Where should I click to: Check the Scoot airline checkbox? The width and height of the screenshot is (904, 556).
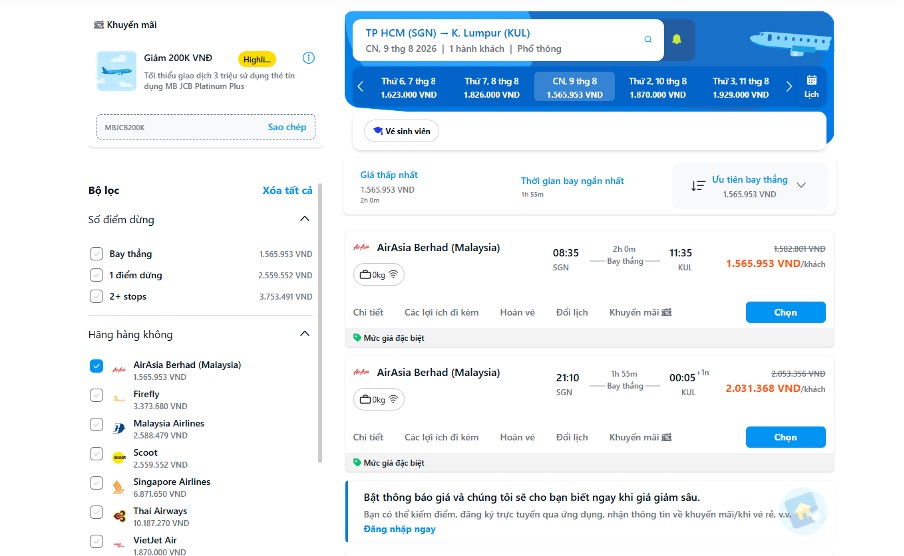[96, 454]
